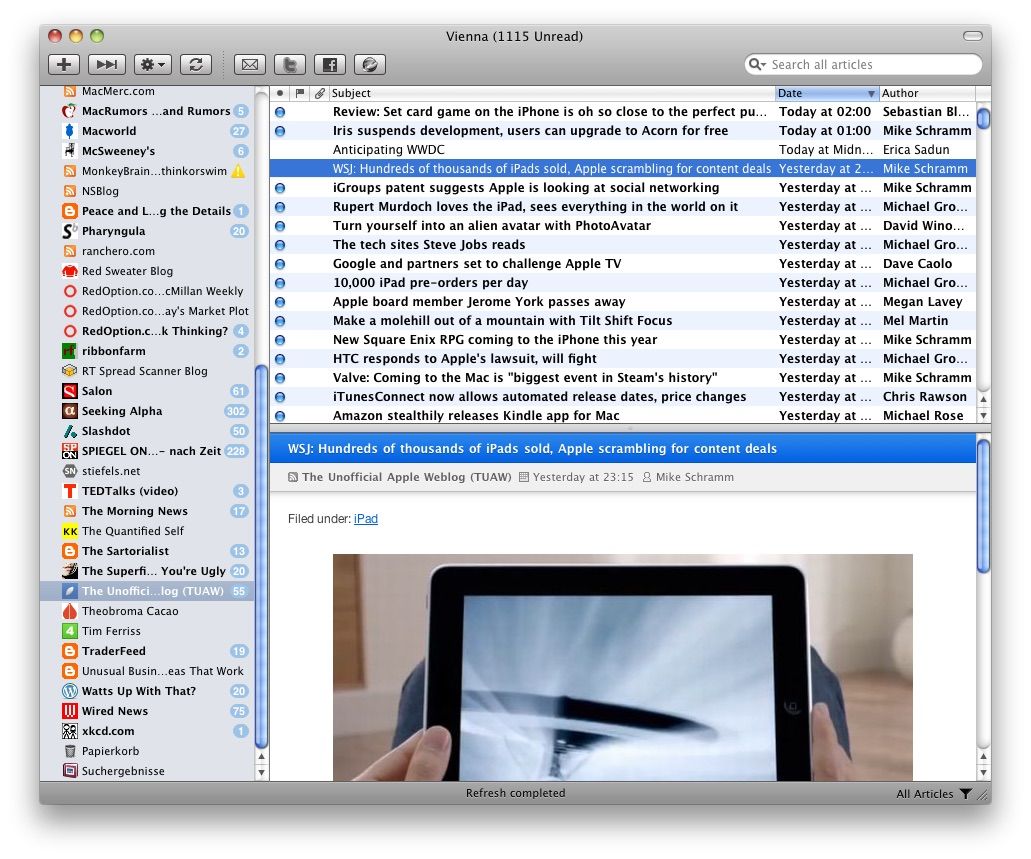Skip to next unread article button
The height and width of the screenshot is (859, 1031).
coord(107,64)
